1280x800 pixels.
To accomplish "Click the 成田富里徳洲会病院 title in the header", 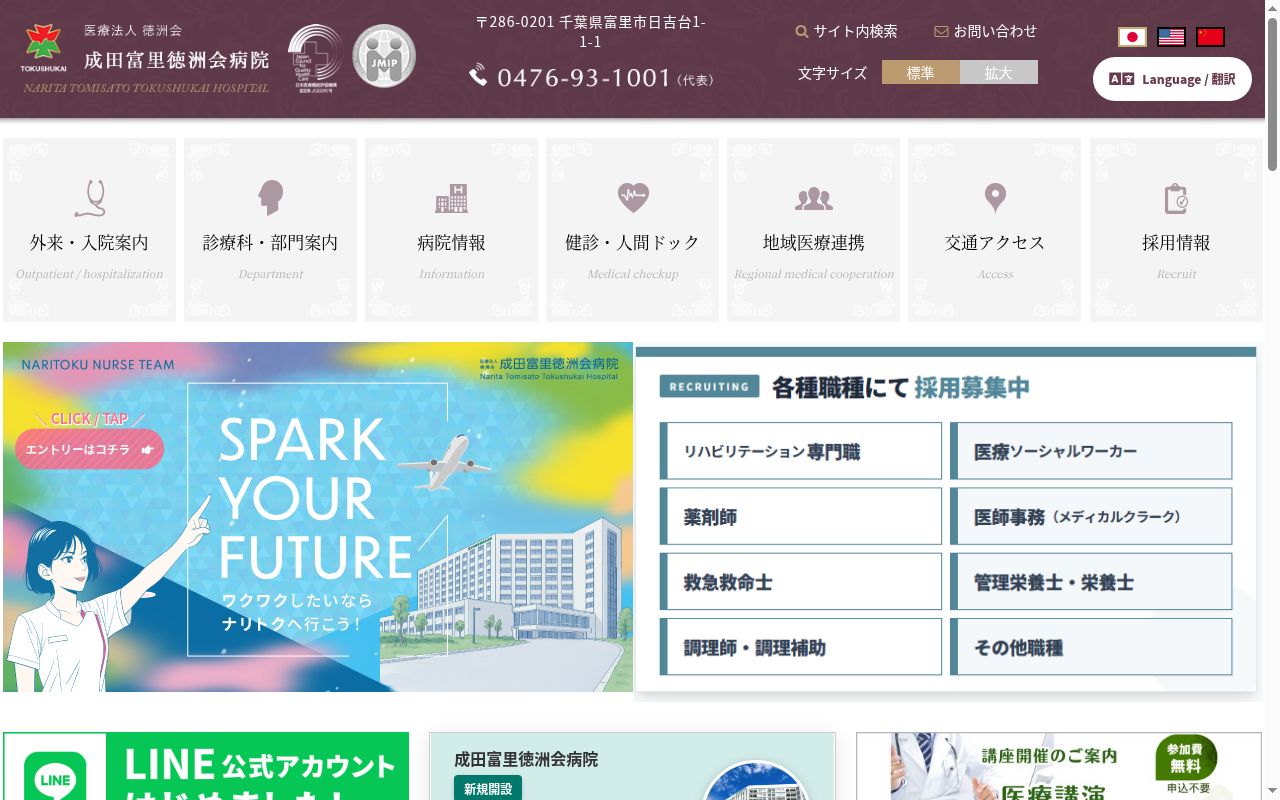I will [176, 60].
